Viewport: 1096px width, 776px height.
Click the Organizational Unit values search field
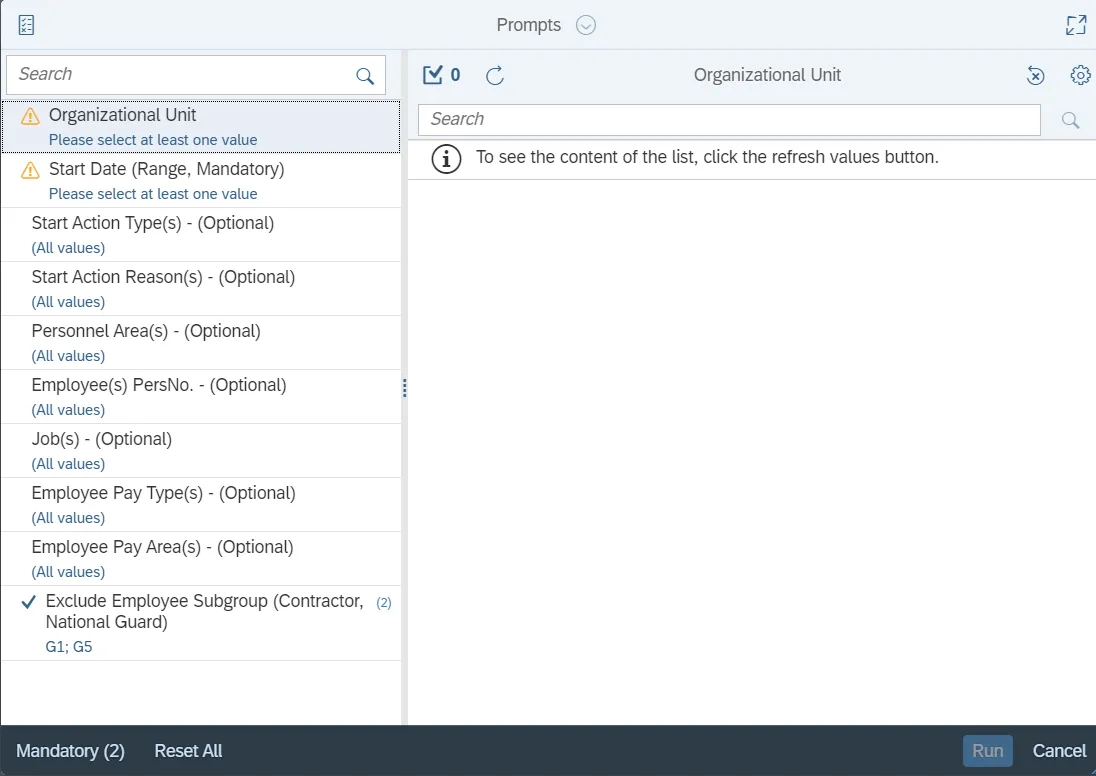point(728,120)
